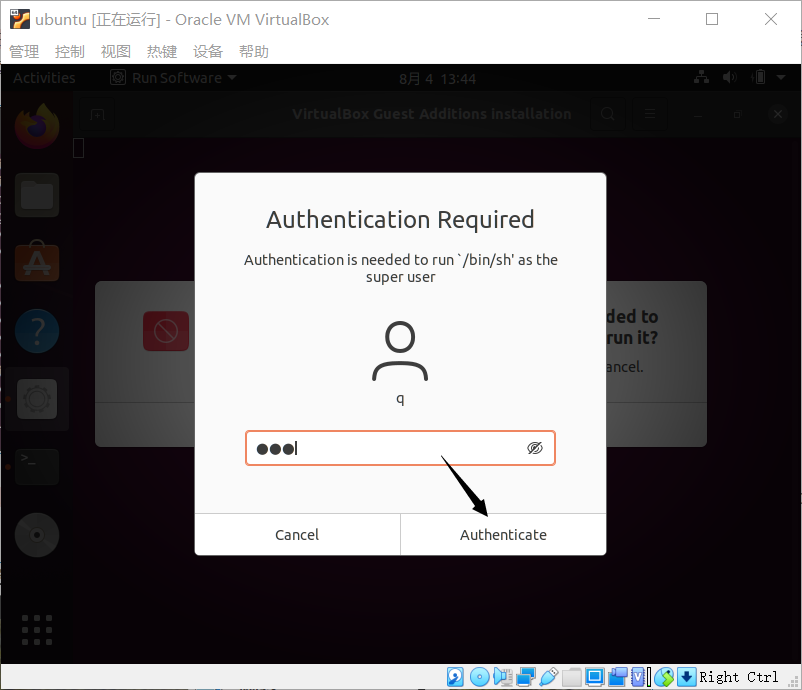Click the Right Ctrl host key label
Viewport: 802px width, 690px height.
tap(738, 677)
